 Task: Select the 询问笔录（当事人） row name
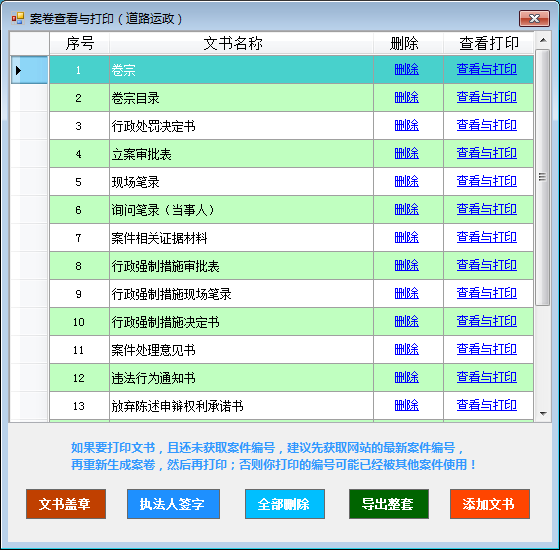point(163,210)
